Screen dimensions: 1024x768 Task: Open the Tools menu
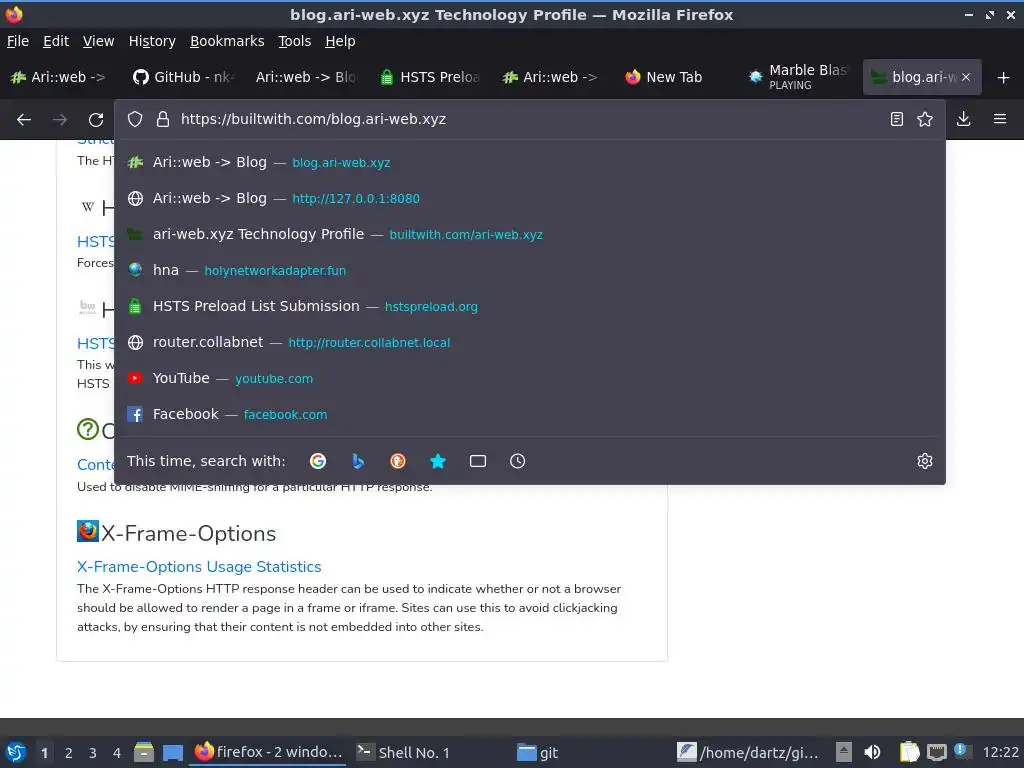294,41
